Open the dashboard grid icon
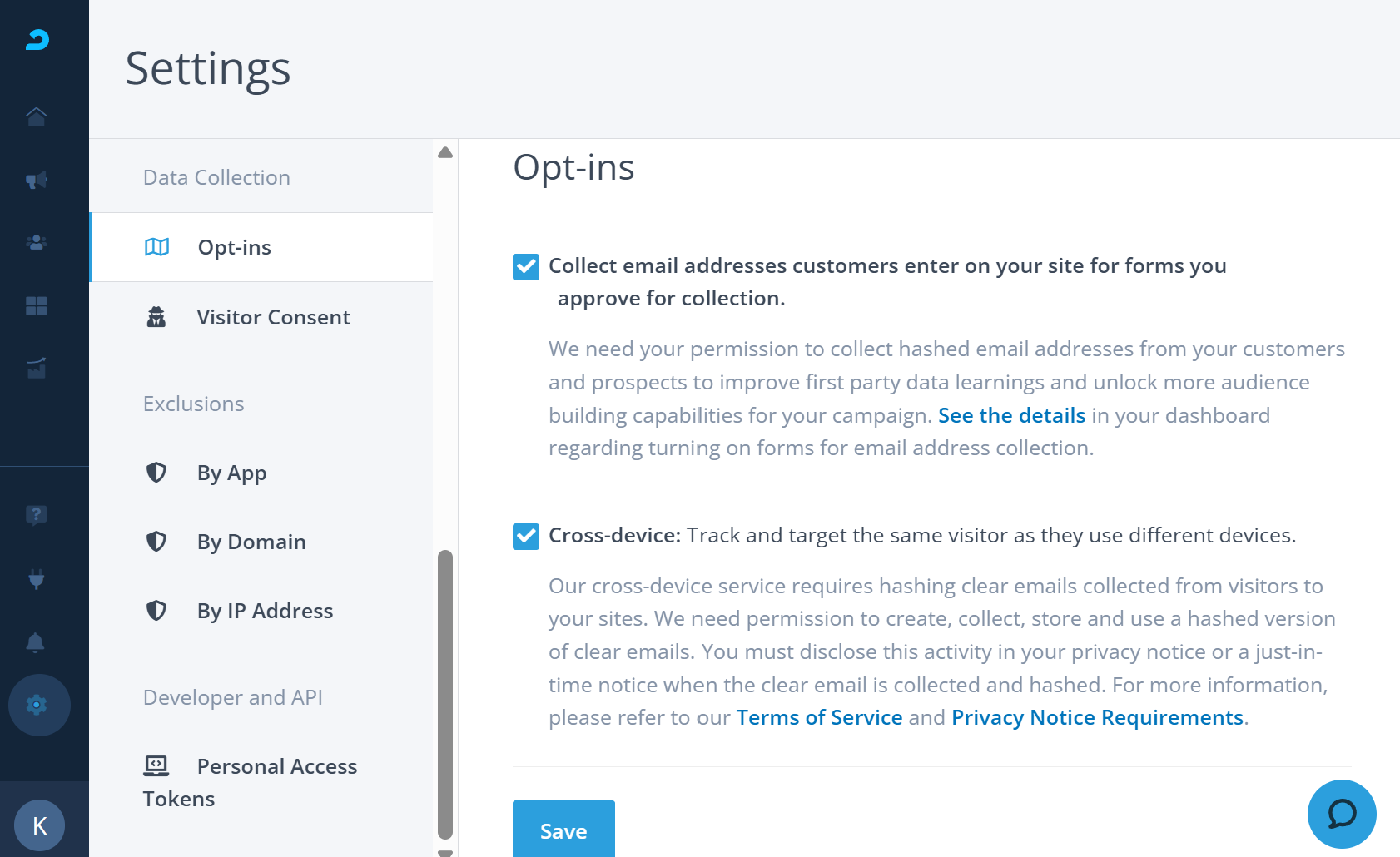1400x857 pixels. (x=36, y=306)
